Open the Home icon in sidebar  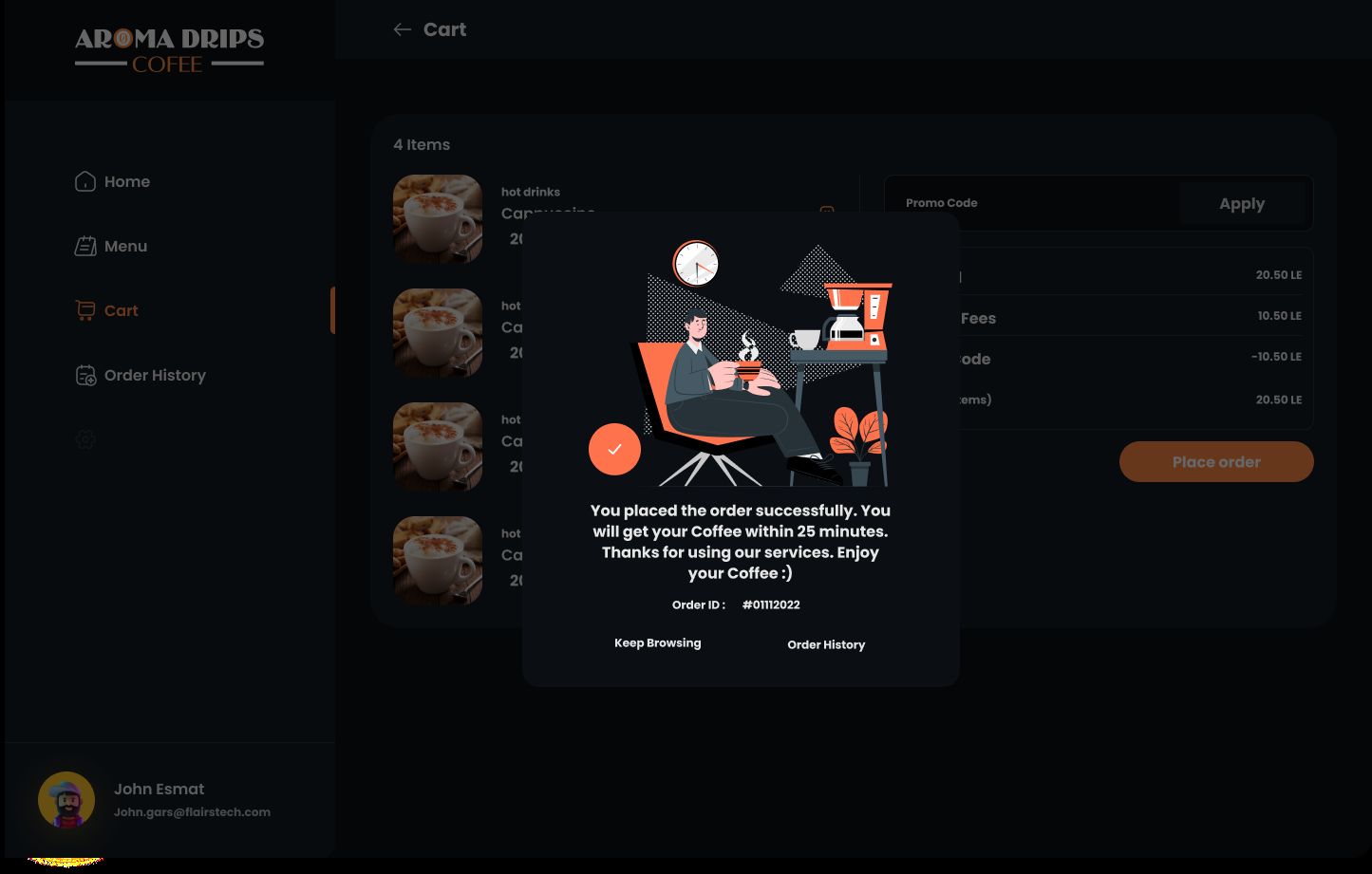click(x=85, y=181)
